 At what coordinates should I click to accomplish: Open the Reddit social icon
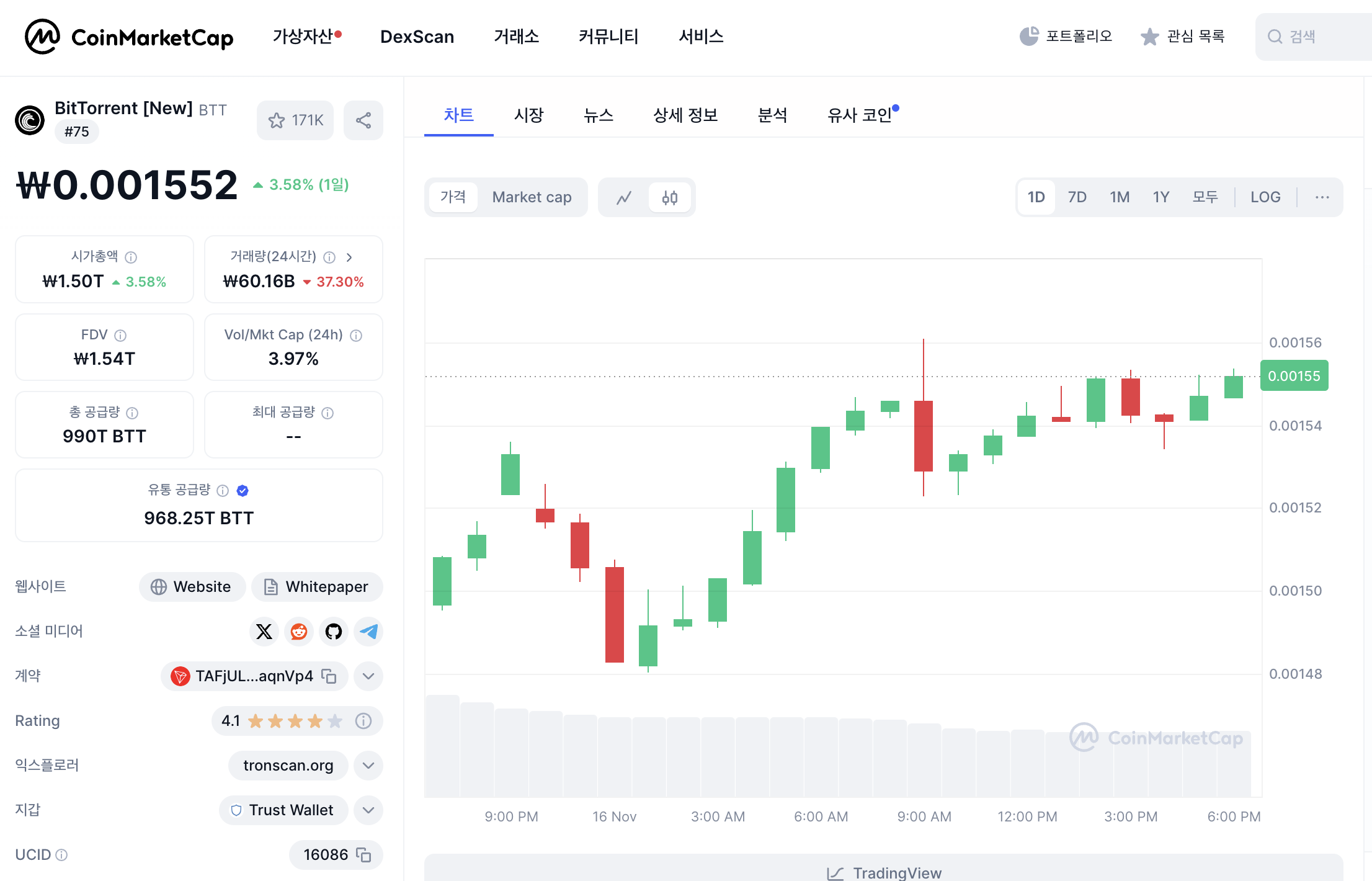[299, 632]
